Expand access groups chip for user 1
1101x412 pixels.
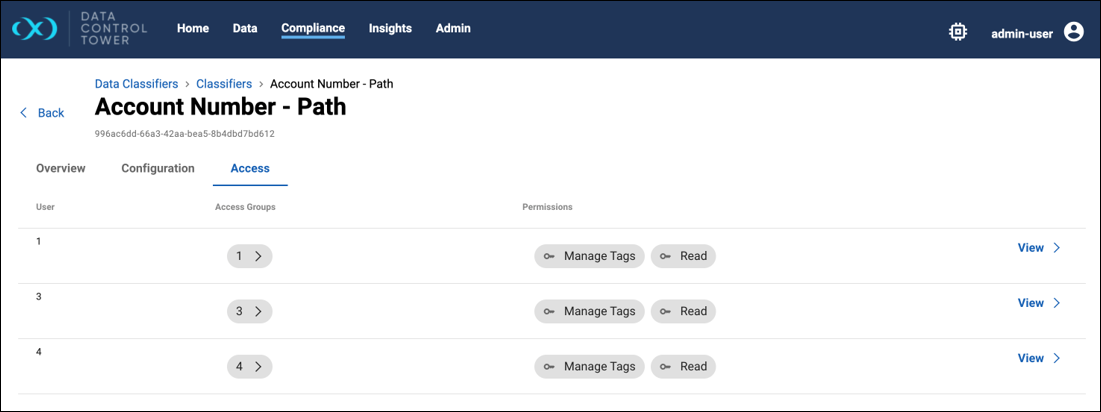pyautogui.click(x=249, y=256)
